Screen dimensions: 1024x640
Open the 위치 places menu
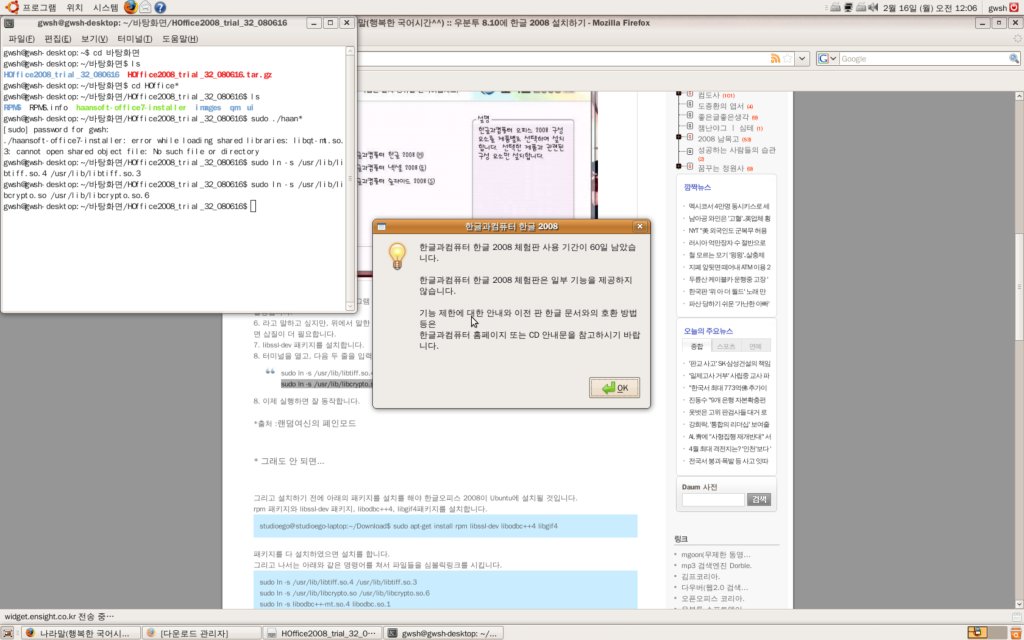pos(74,8)
